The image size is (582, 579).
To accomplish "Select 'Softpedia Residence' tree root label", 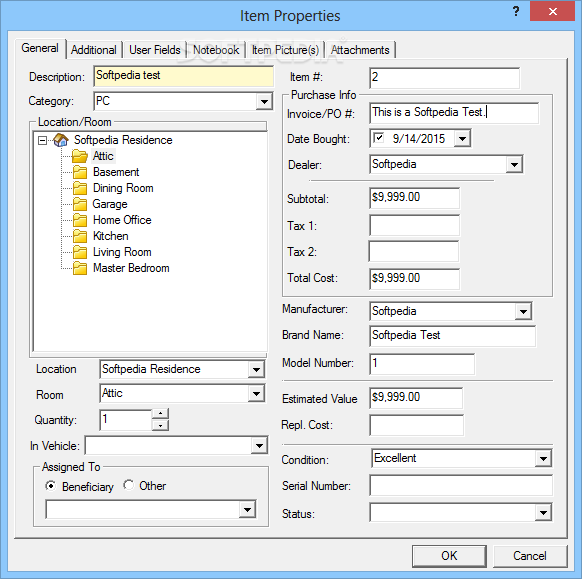I will tap(123, 140).
